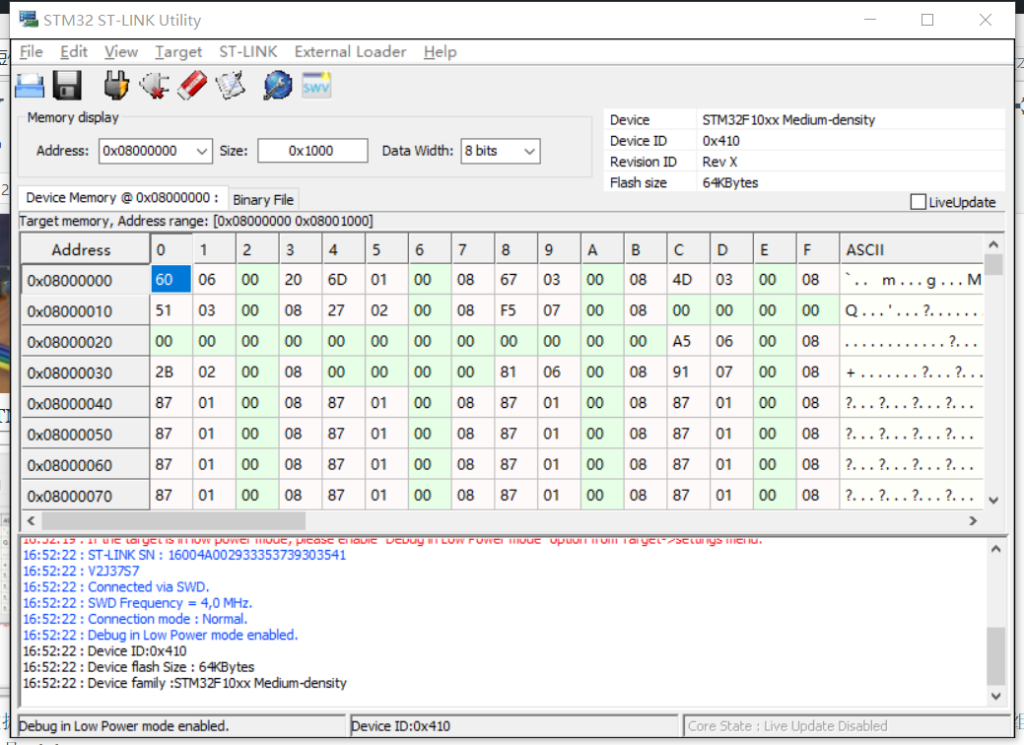Click the Size input field 0x1000
The width and height of the screenshot is (1024, 745).
(x=312, y=151)
